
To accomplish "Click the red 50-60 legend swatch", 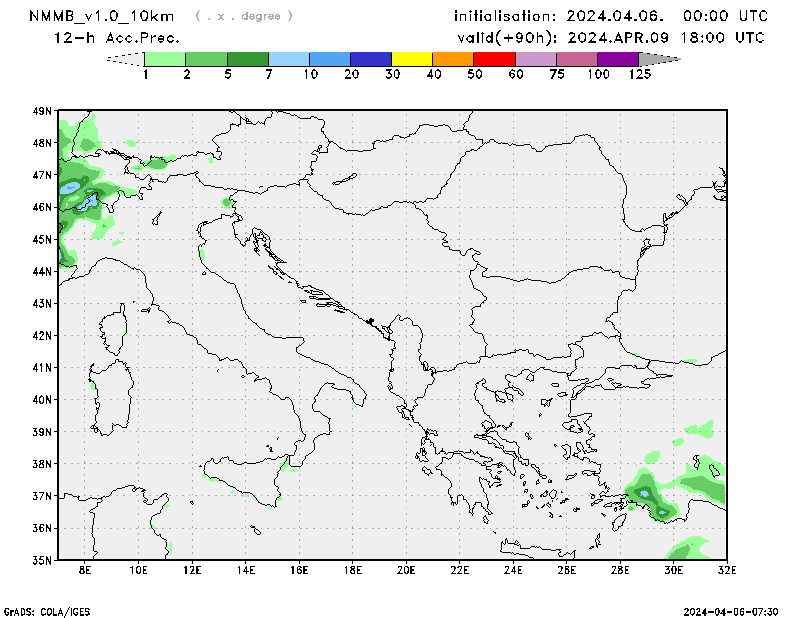I will 494,59.
